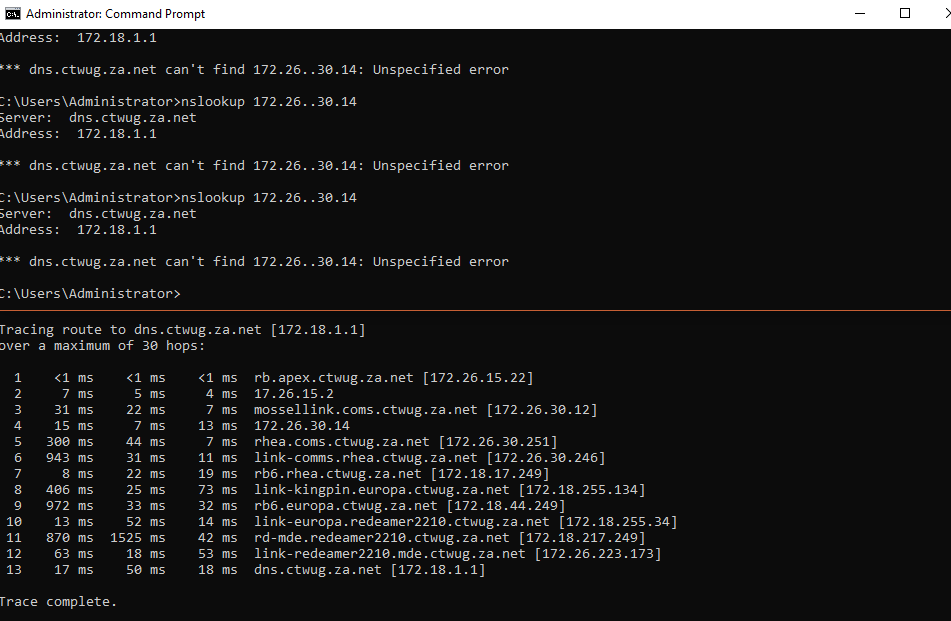951x621 pixels.
Task: Click link-comms.rhea.ctwug.za.net in hop 6
Action: (366, 458)
